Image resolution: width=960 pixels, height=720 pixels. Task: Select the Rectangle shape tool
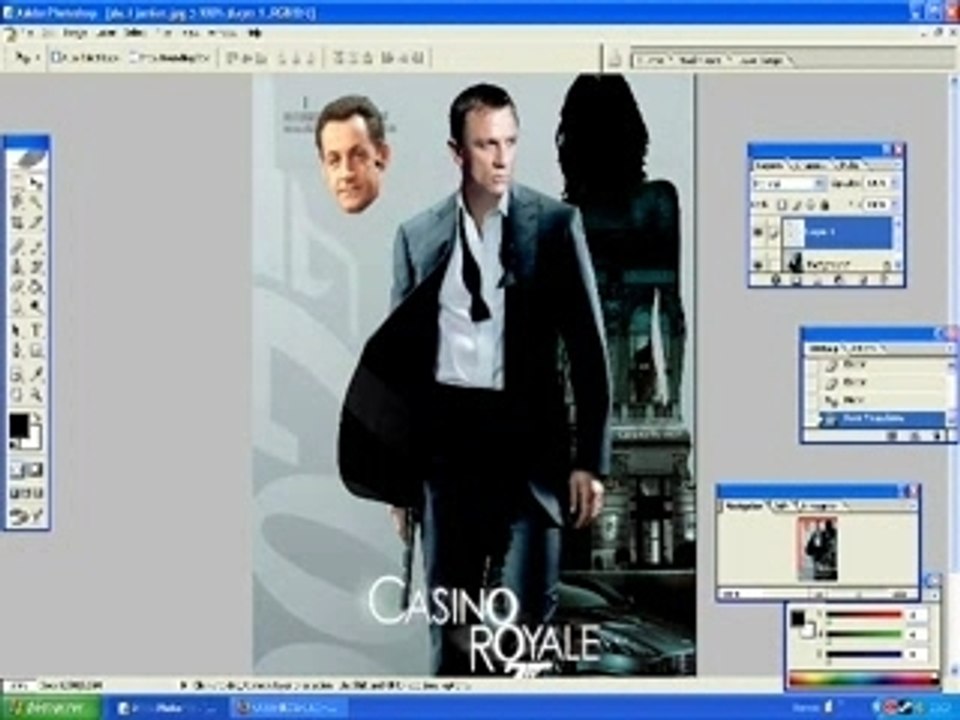pyautogui.click(x=36, y=351)
